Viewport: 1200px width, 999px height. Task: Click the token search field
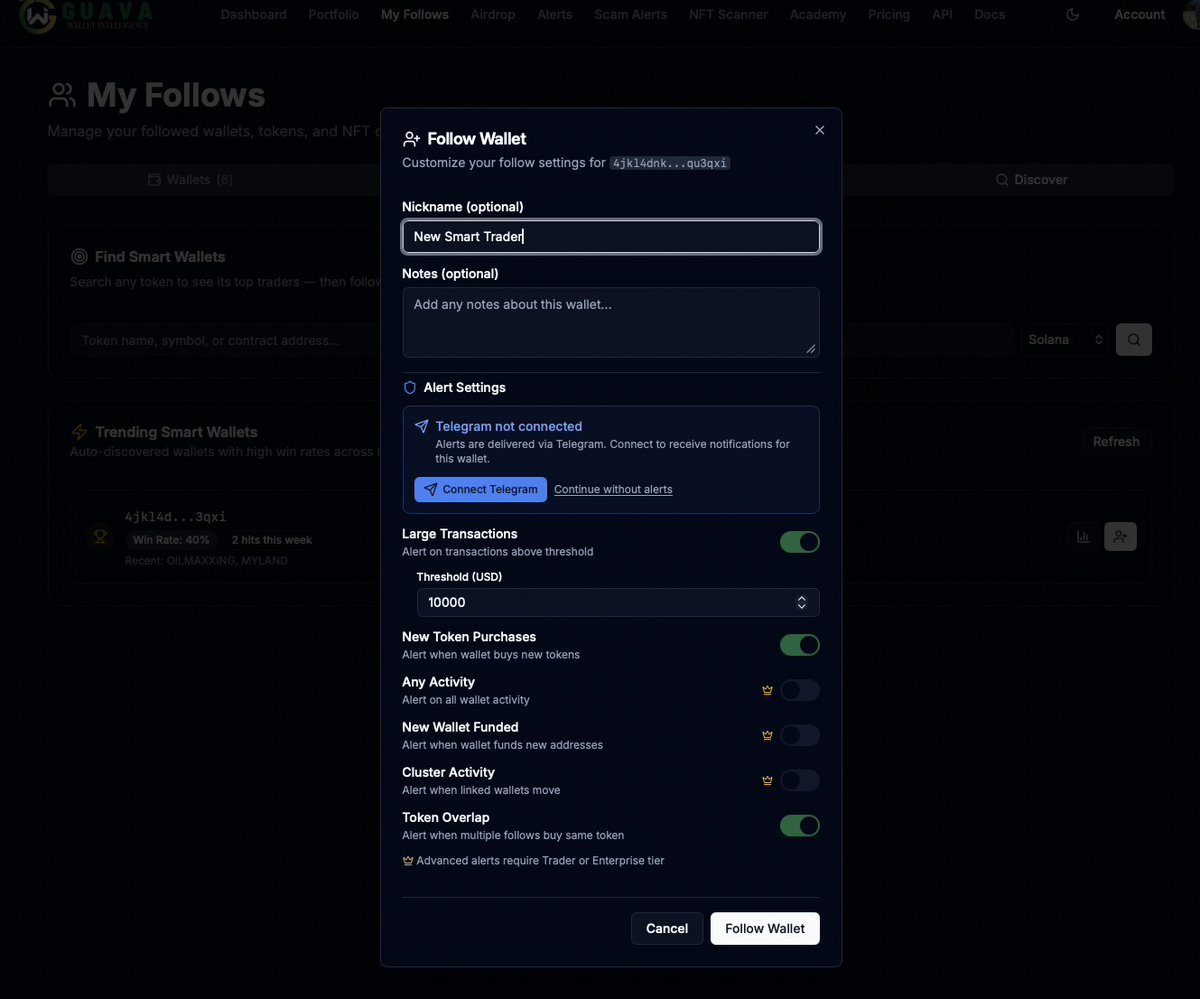[541, 340]
